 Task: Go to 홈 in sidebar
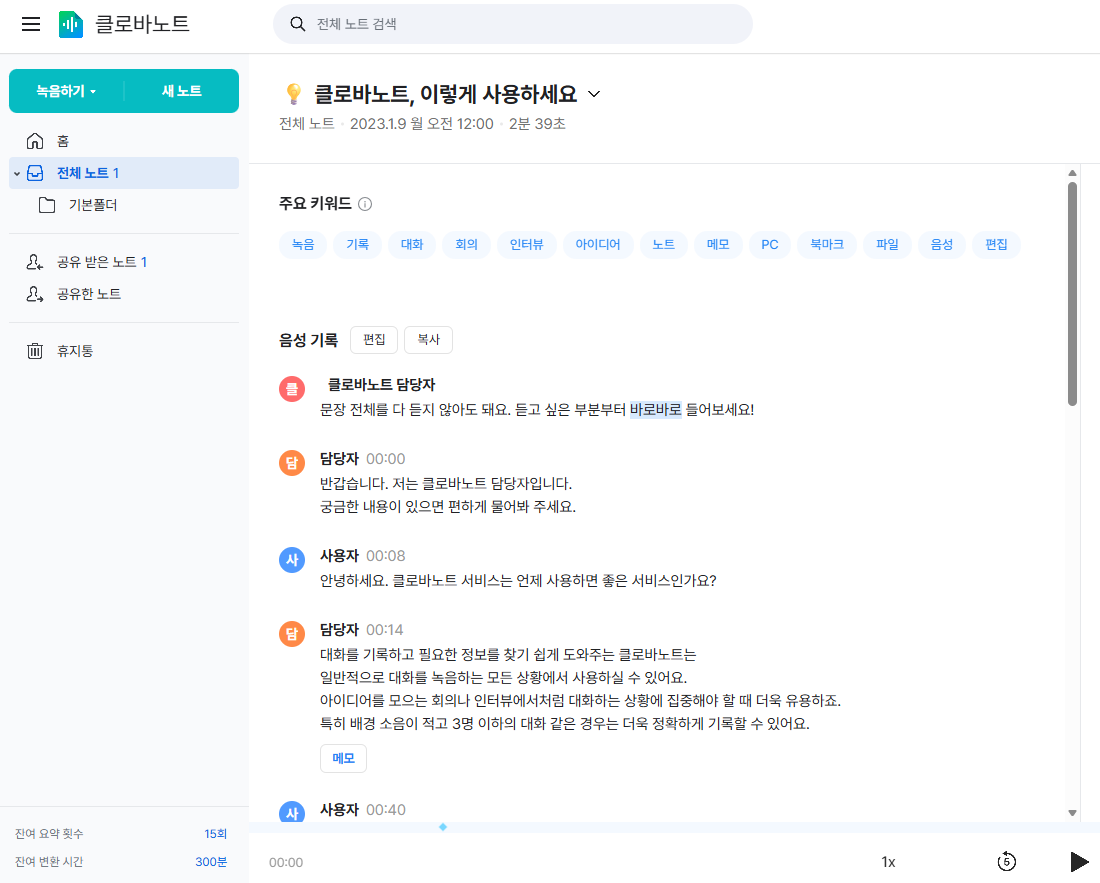[123, 141]
